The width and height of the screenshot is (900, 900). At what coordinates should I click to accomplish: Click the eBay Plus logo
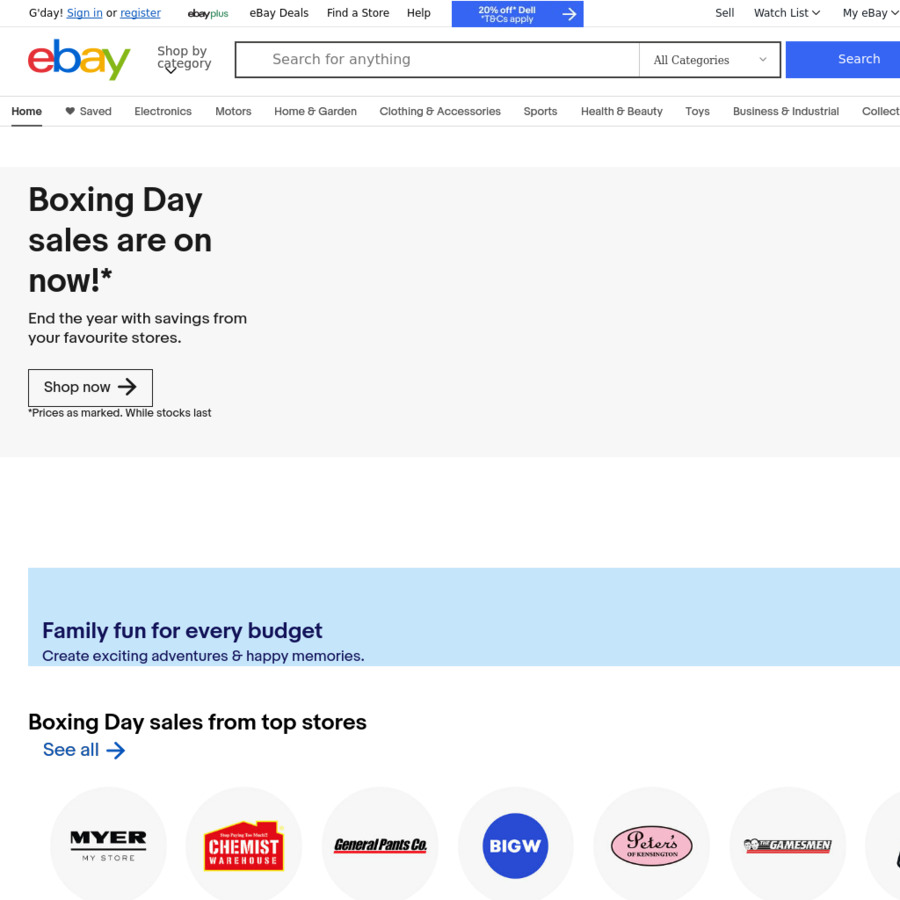(207, 13)
